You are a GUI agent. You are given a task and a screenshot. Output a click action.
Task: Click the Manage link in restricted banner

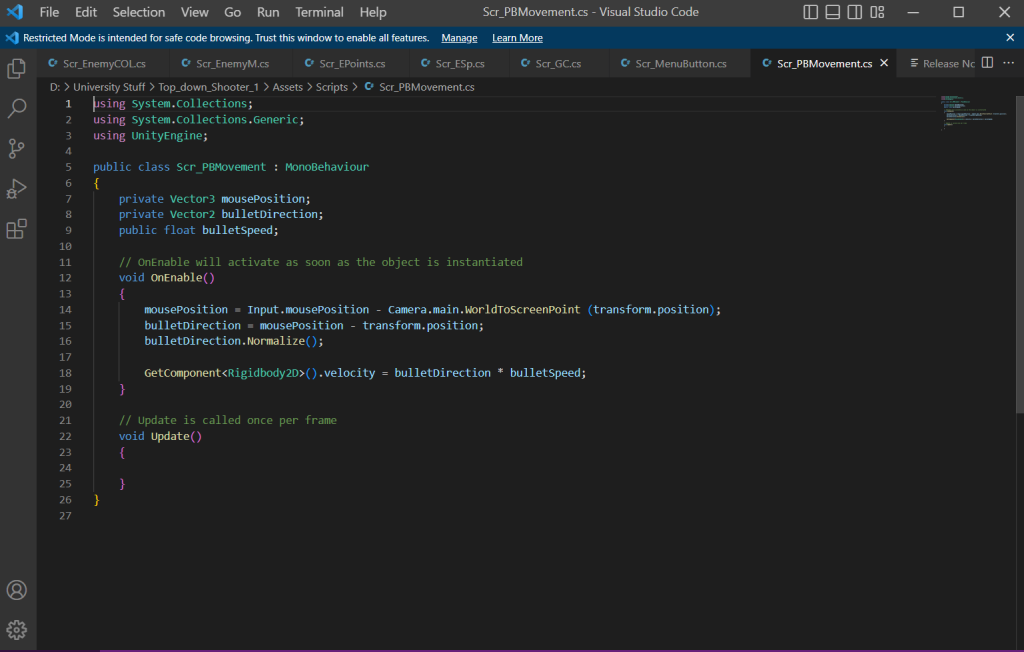[x=459, y=38]
